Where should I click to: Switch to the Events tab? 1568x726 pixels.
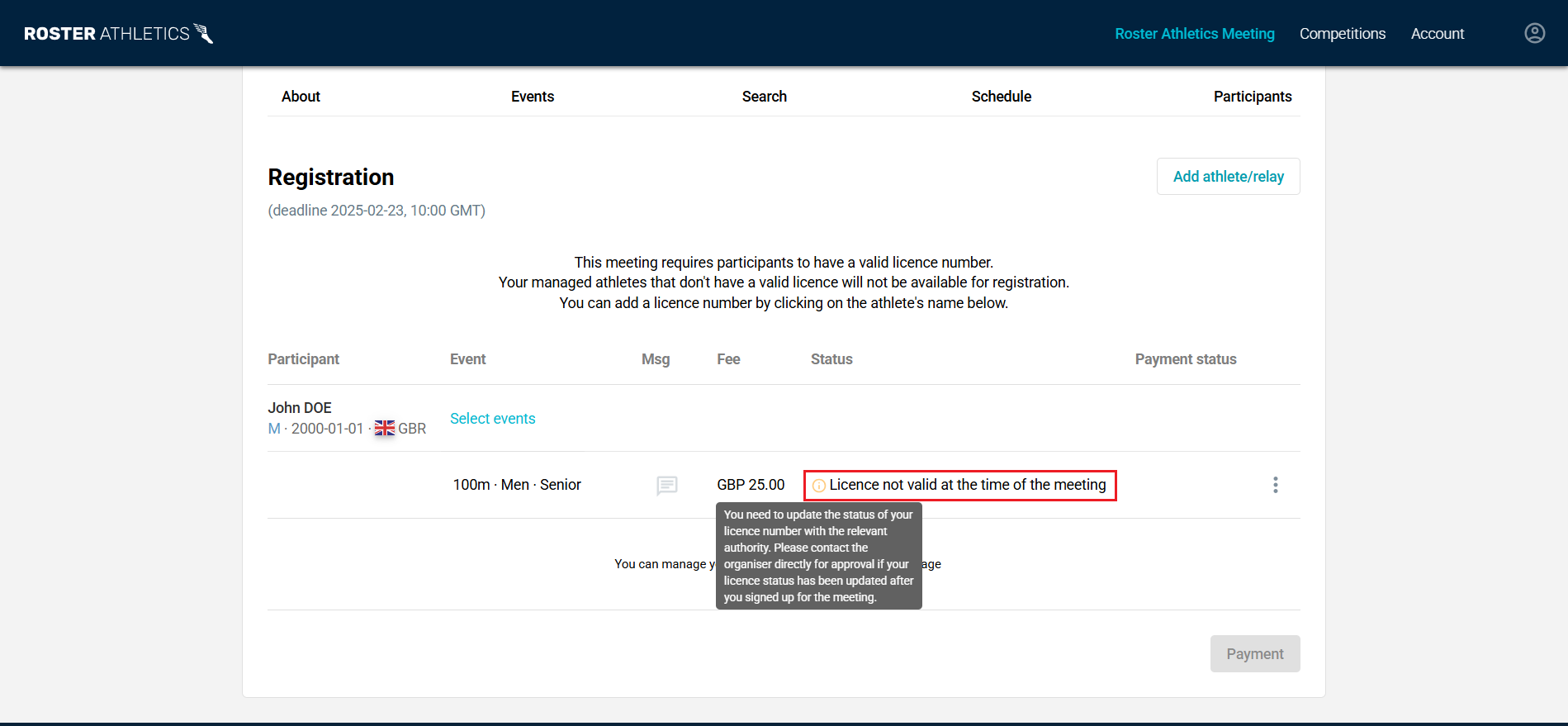point(533,97)
